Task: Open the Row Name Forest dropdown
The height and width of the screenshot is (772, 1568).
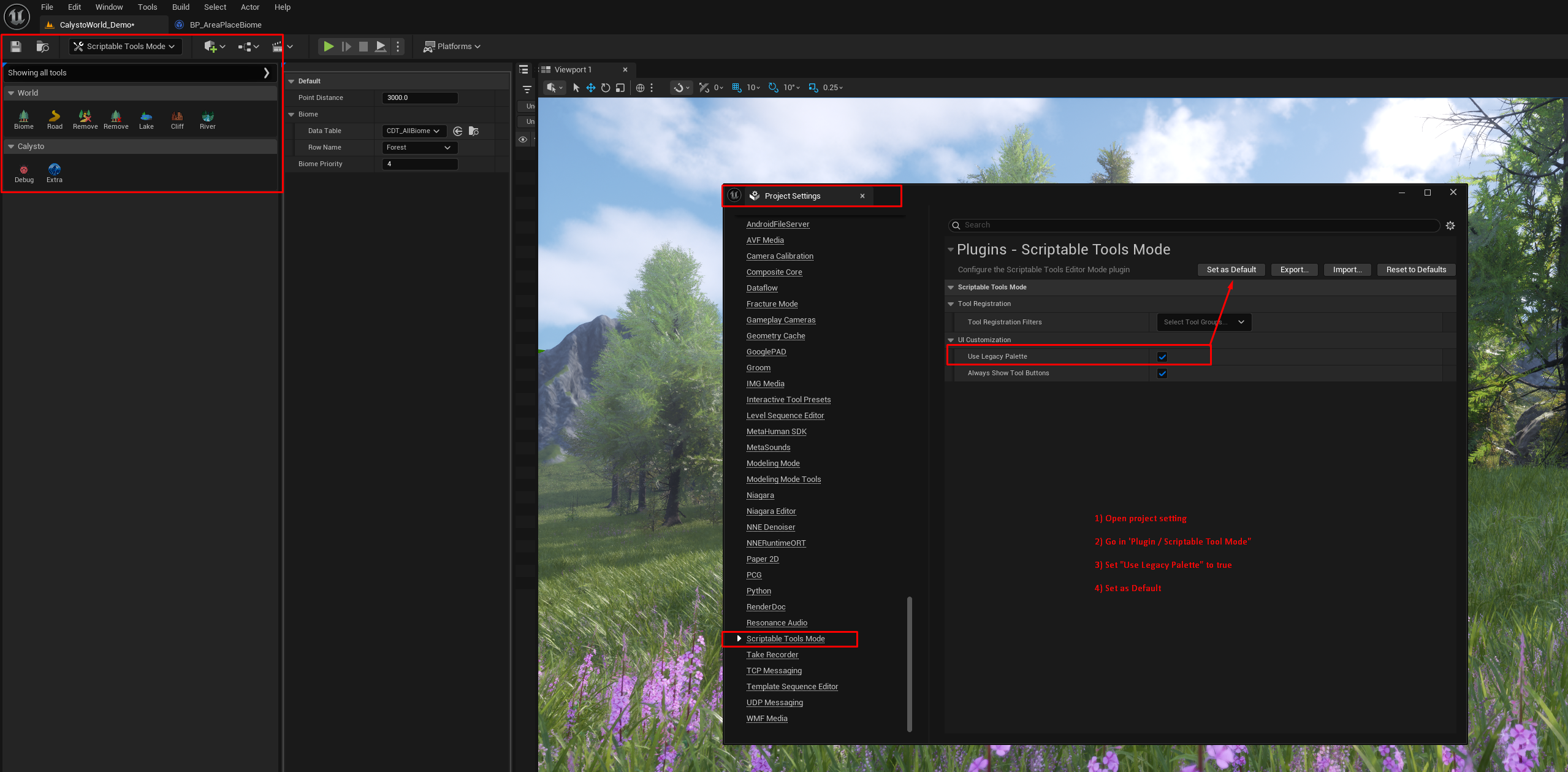Action: pyautogui.click(x=419, y=148)
